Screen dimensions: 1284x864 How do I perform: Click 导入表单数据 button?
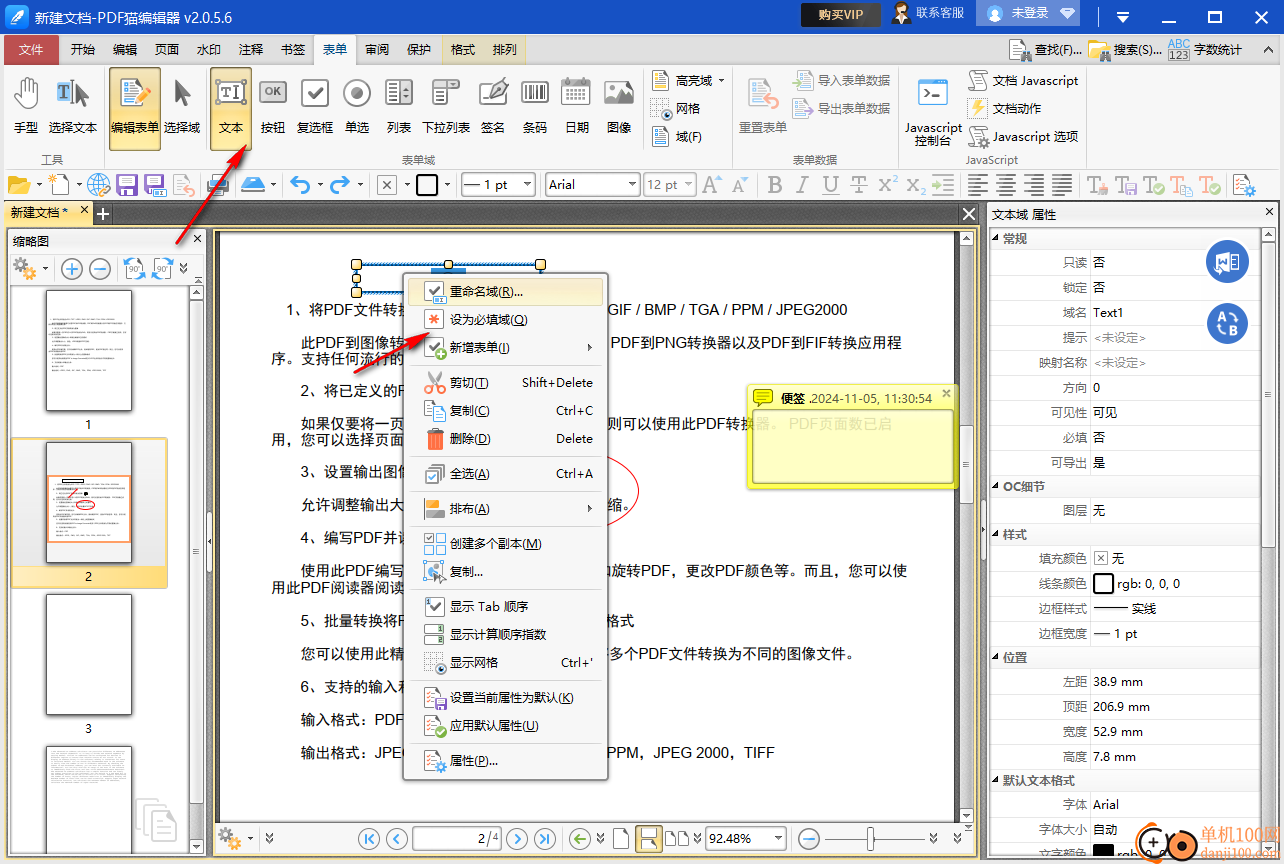(842, 80)
